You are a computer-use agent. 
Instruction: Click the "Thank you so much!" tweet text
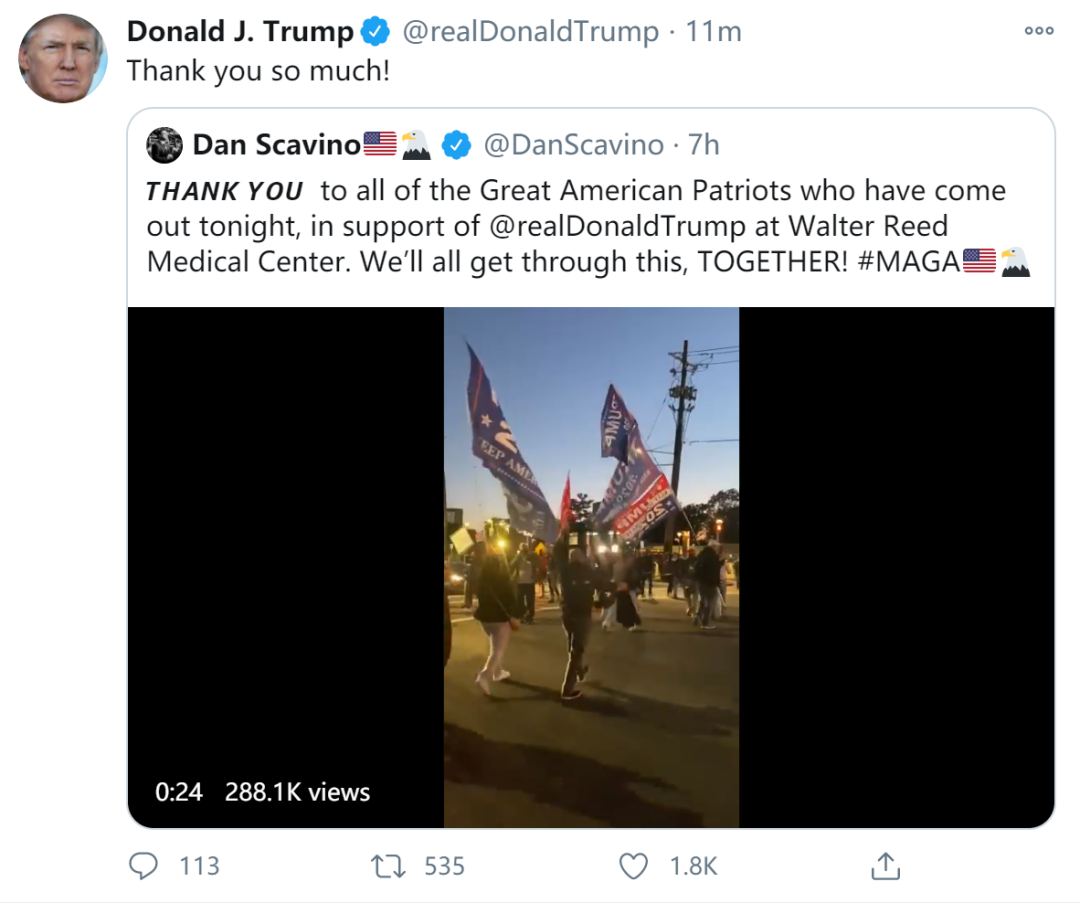coord(258,71)
